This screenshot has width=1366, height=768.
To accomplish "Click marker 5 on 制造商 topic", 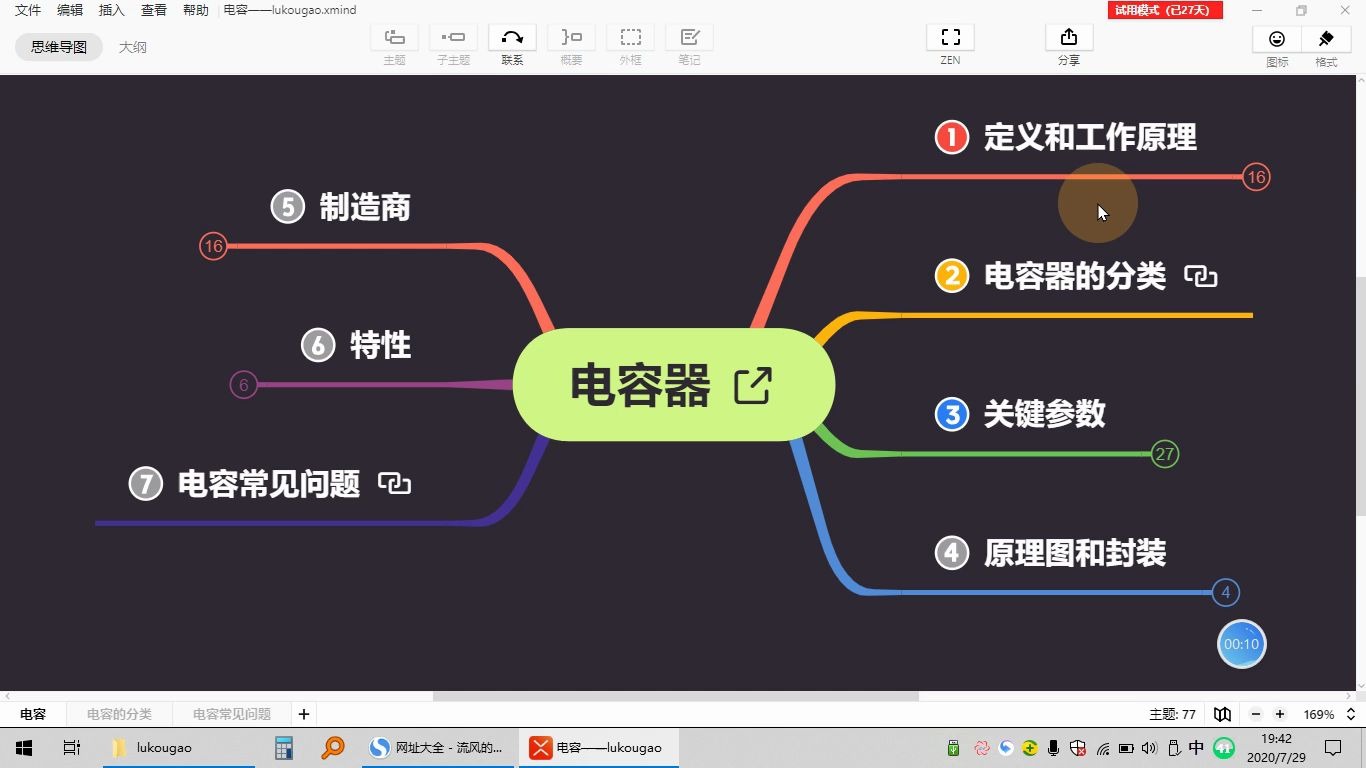I will (287, 207).
